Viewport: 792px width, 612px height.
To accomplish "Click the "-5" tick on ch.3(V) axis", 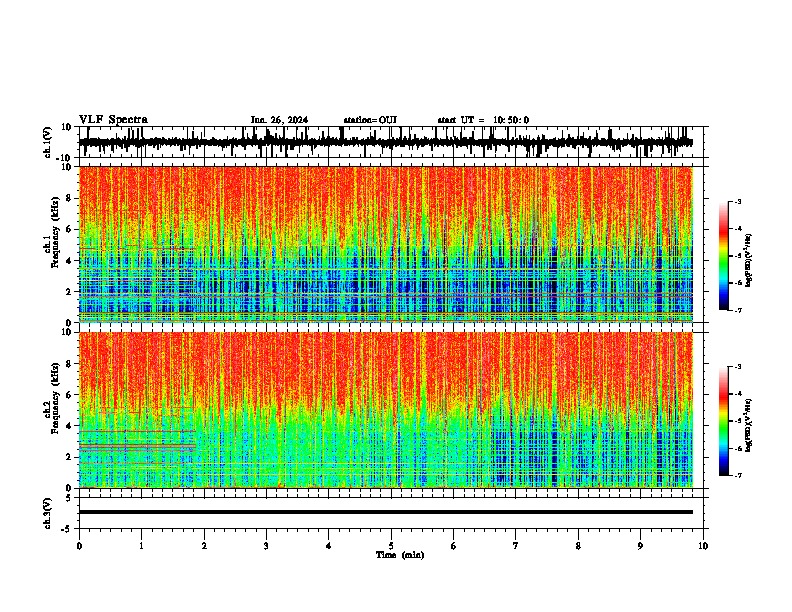I will (67, 529).
